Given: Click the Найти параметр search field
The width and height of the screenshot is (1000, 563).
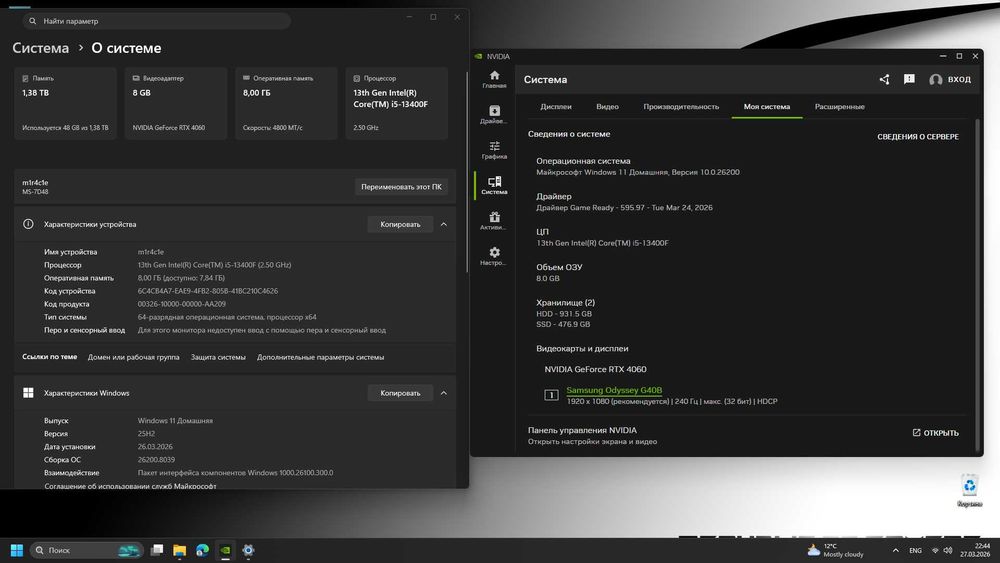Looking at the screenshot, I should [157, 21].
